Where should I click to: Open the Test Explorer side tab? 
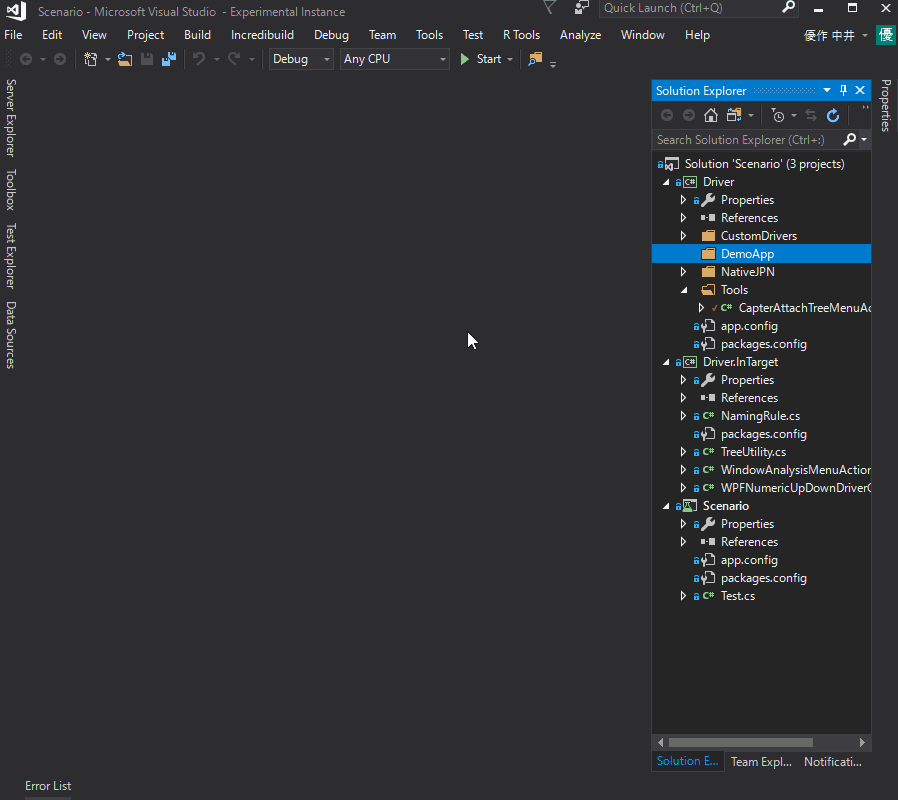click(x=10, y=256)
